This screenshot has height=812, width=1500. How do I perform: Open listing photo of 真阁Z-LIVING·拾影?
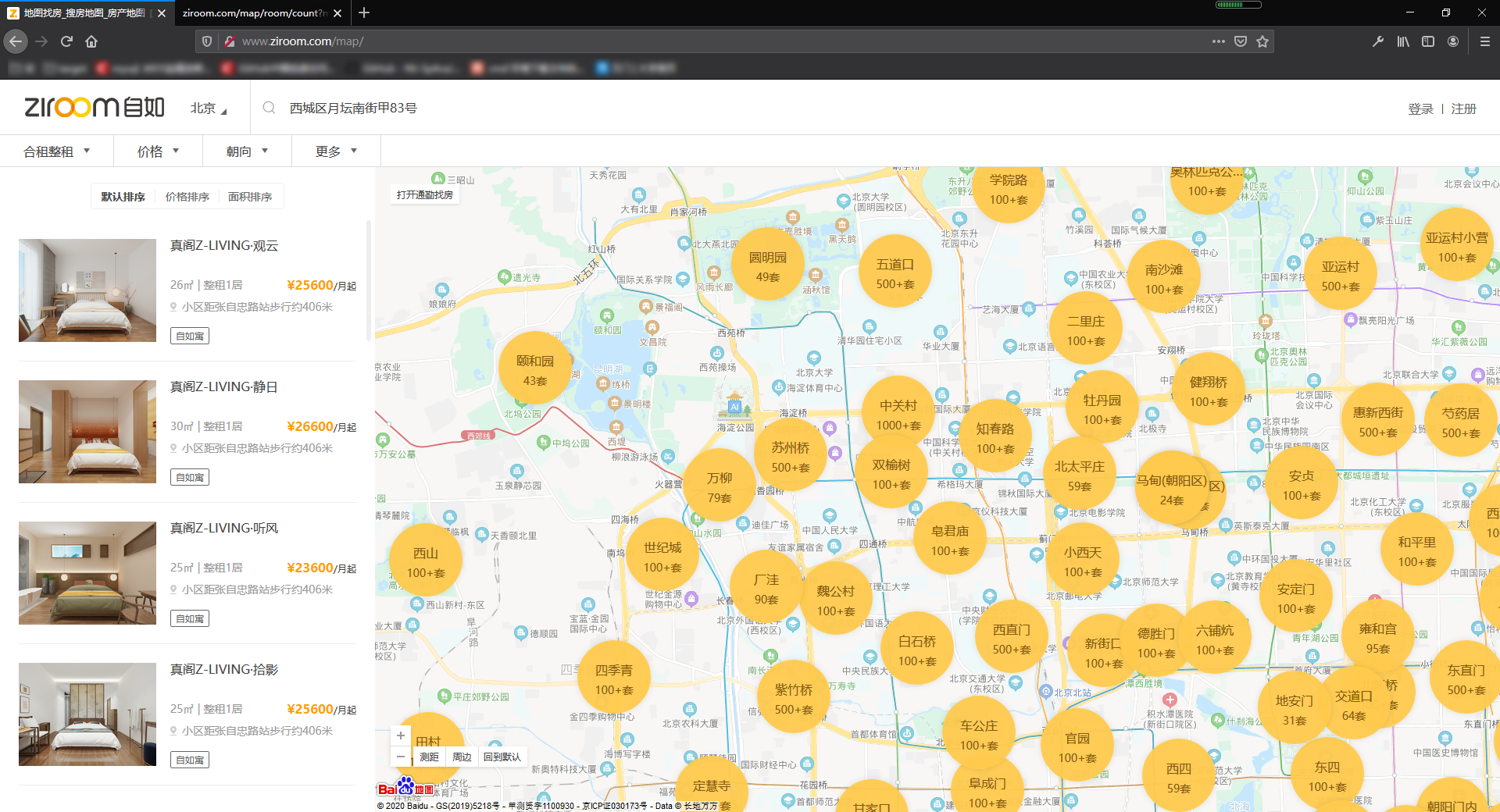87,714
